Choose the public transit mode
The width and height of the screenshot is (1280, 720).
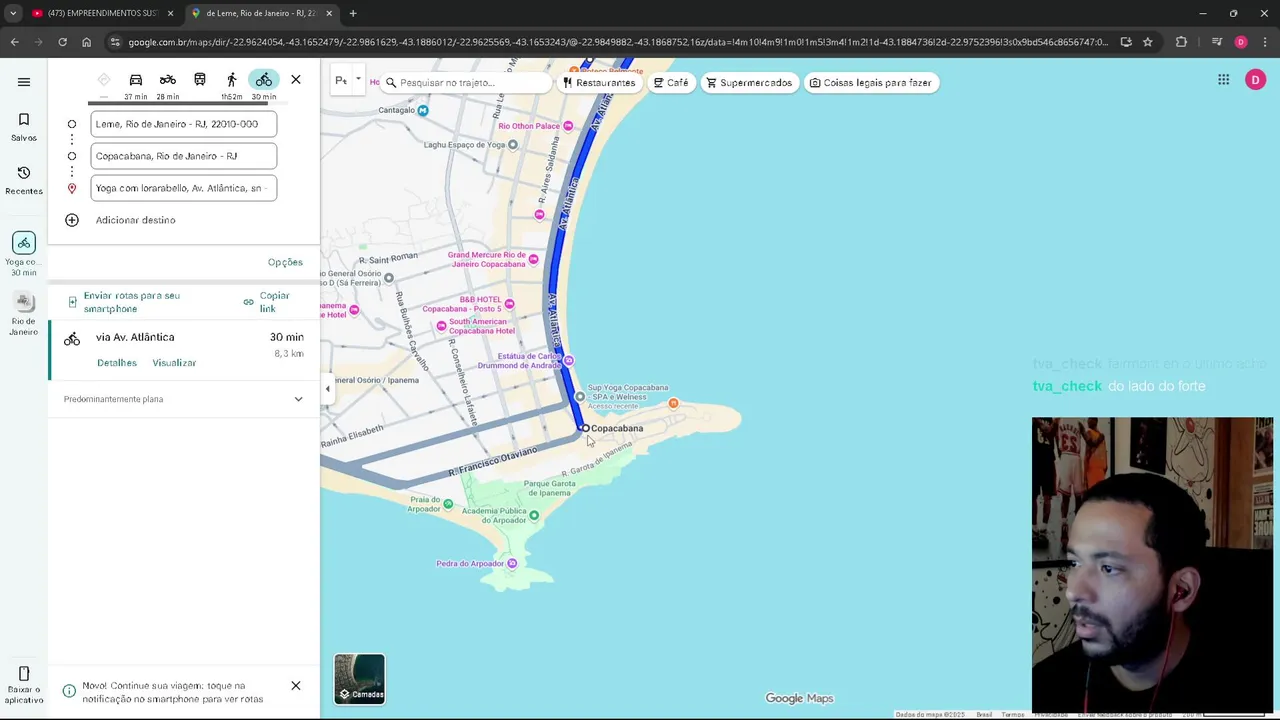tap(200, 80)
